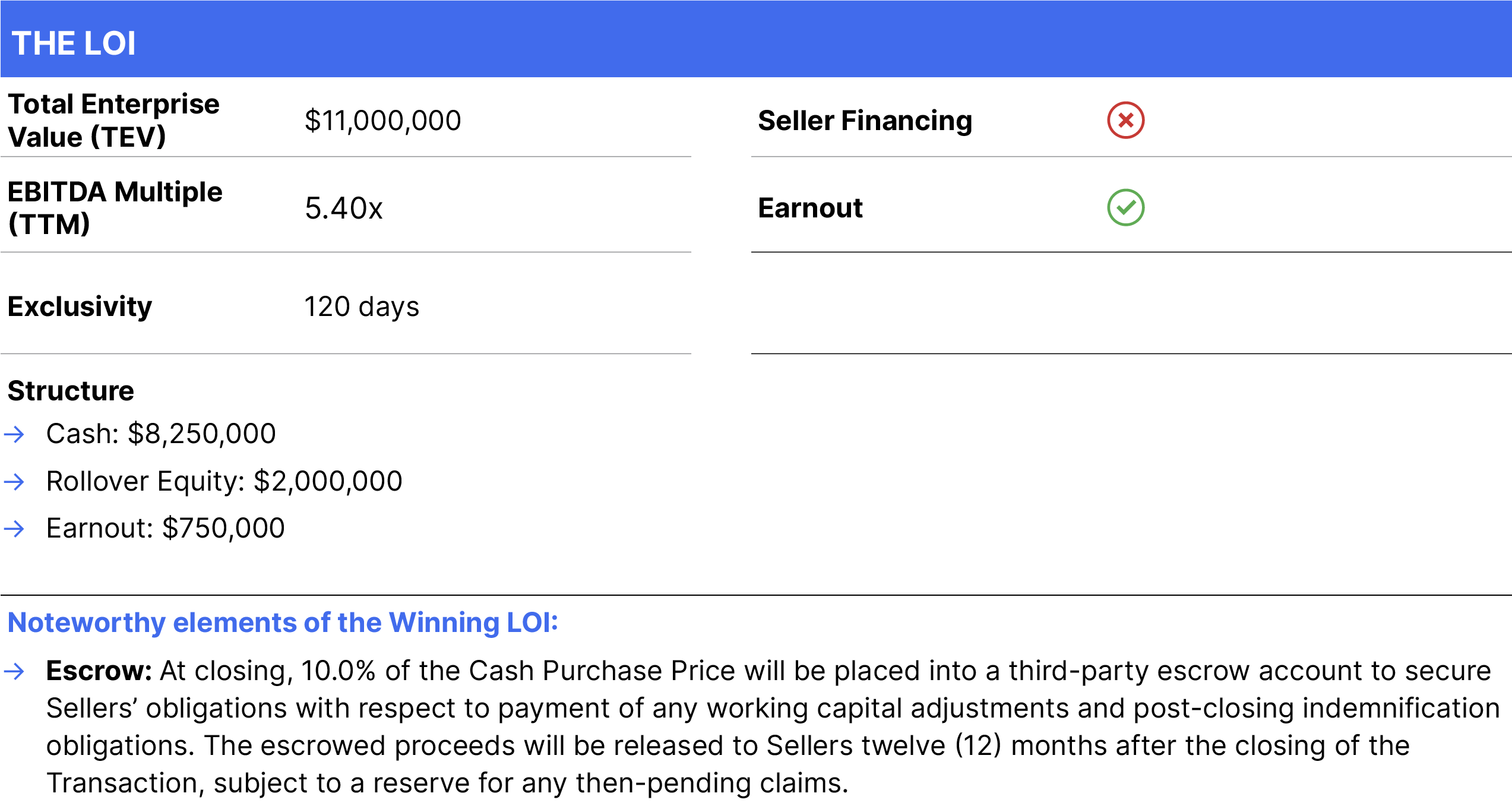Click the Structure heading
1512x809 pixels.
click(x=71, y=391)
